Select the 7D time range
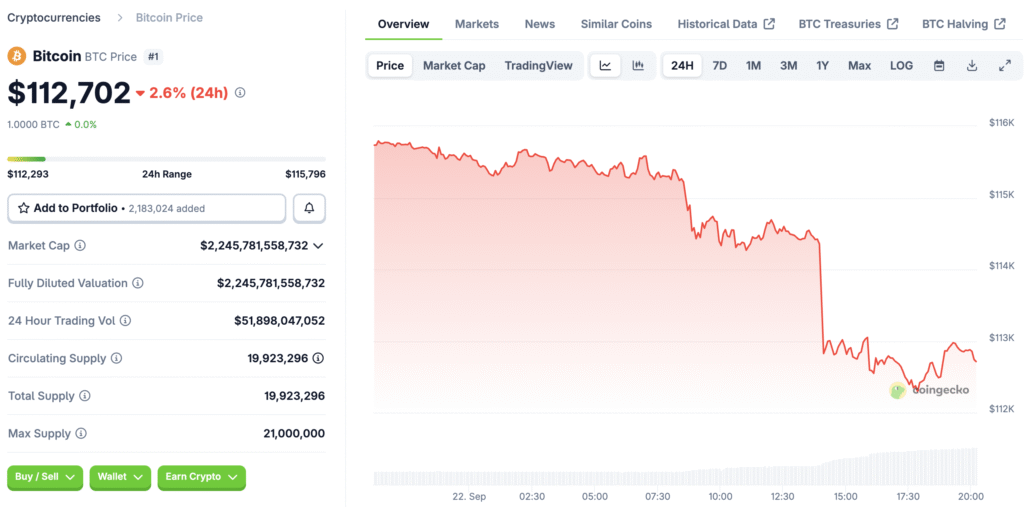The height and width of the screenshot is (507, 1024). point(719,66)
